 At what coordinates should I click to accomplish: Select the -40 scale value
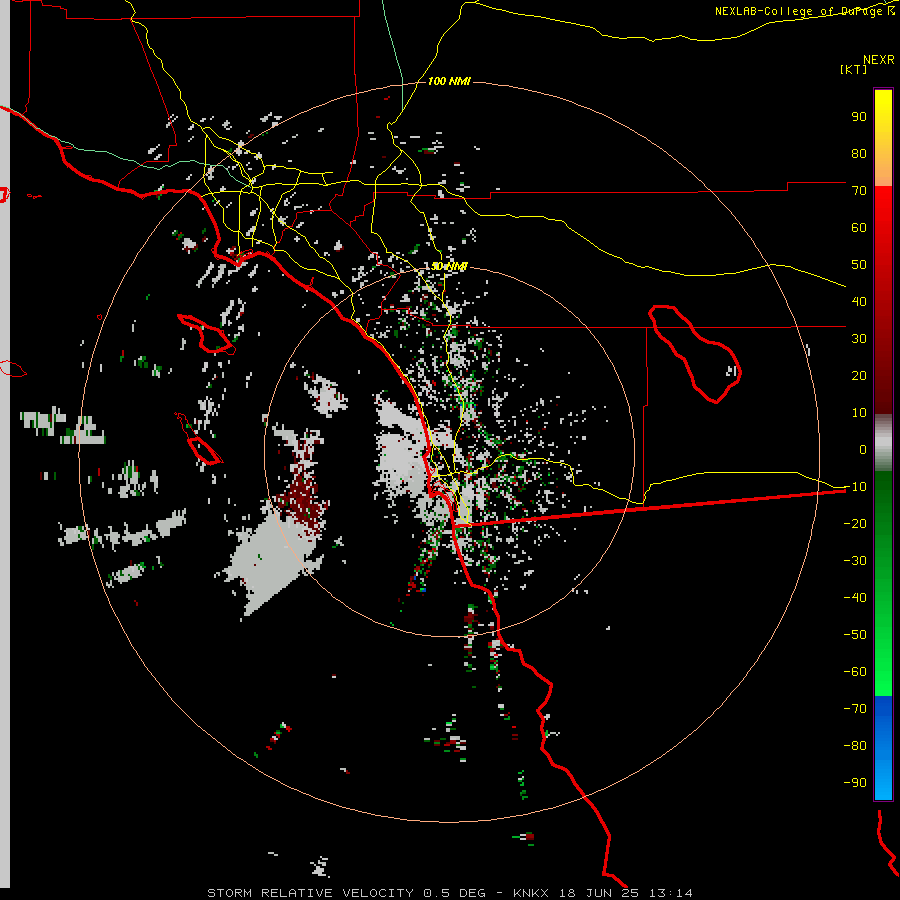pos(855,598)
